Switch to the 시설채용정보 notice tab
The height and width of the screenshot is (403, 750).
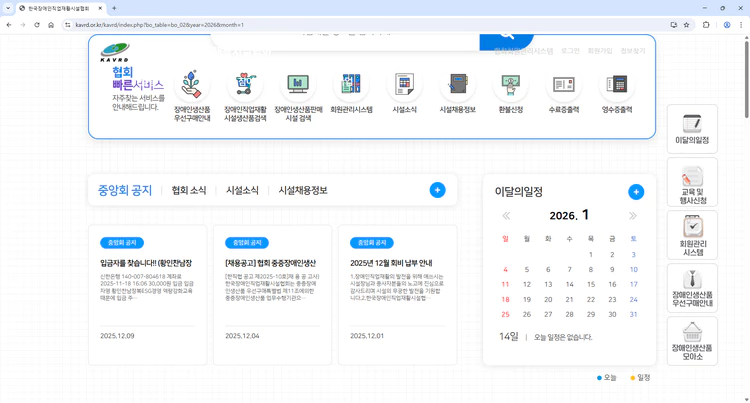(302, 190)
